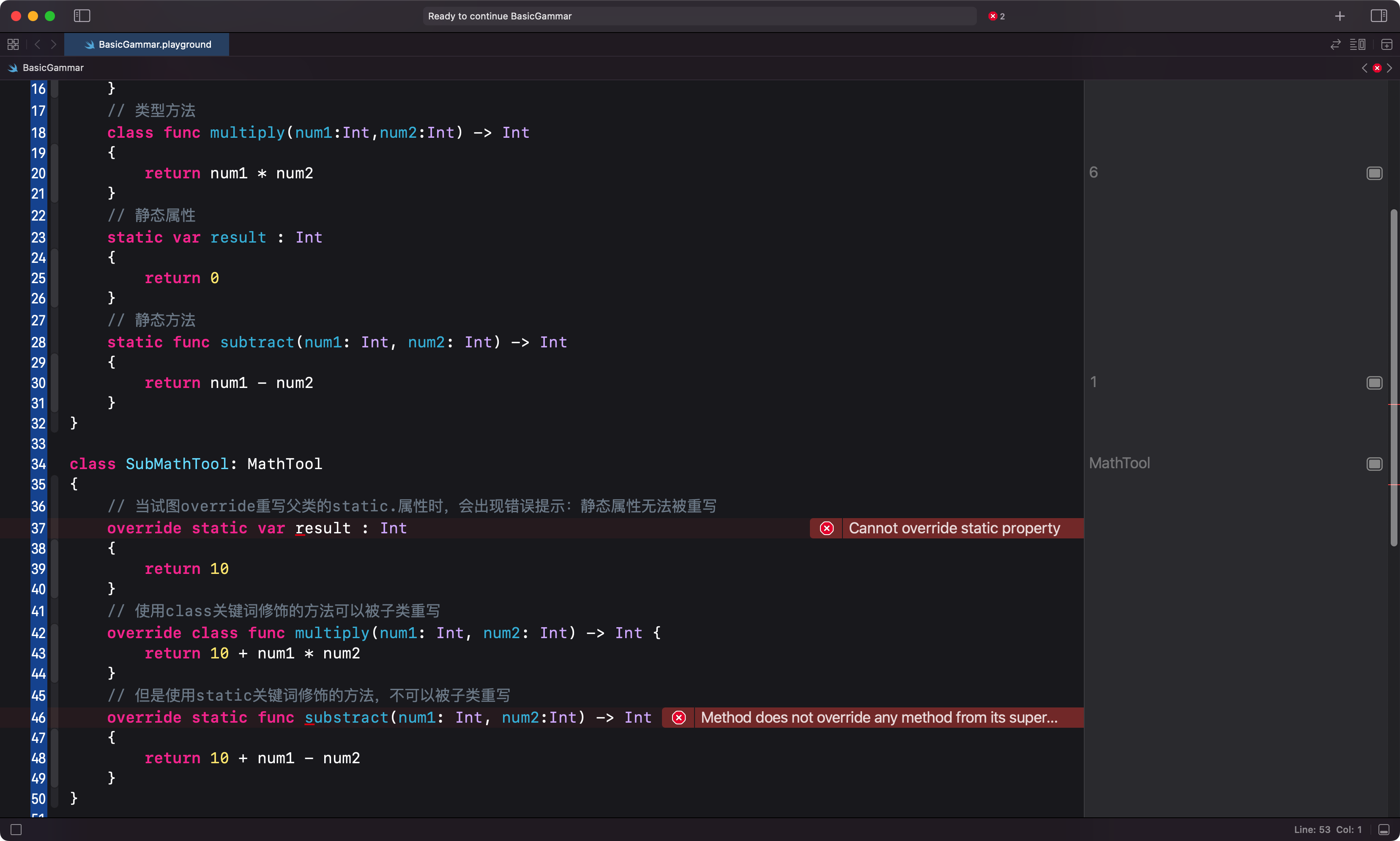
Task: Click the underlined substract function name
Action: click(x=346, y=718)
